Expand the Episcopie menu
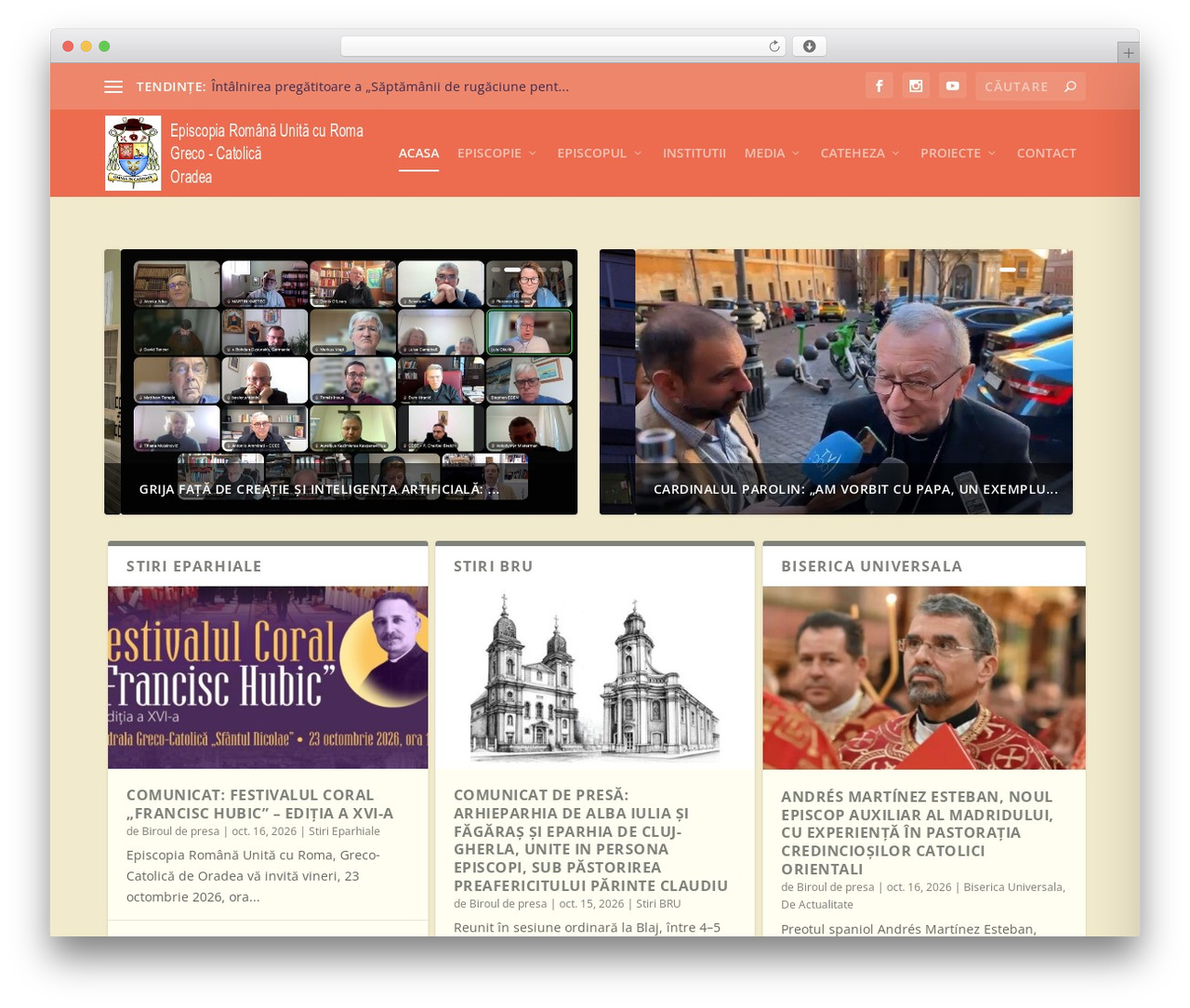 (496, 153)
